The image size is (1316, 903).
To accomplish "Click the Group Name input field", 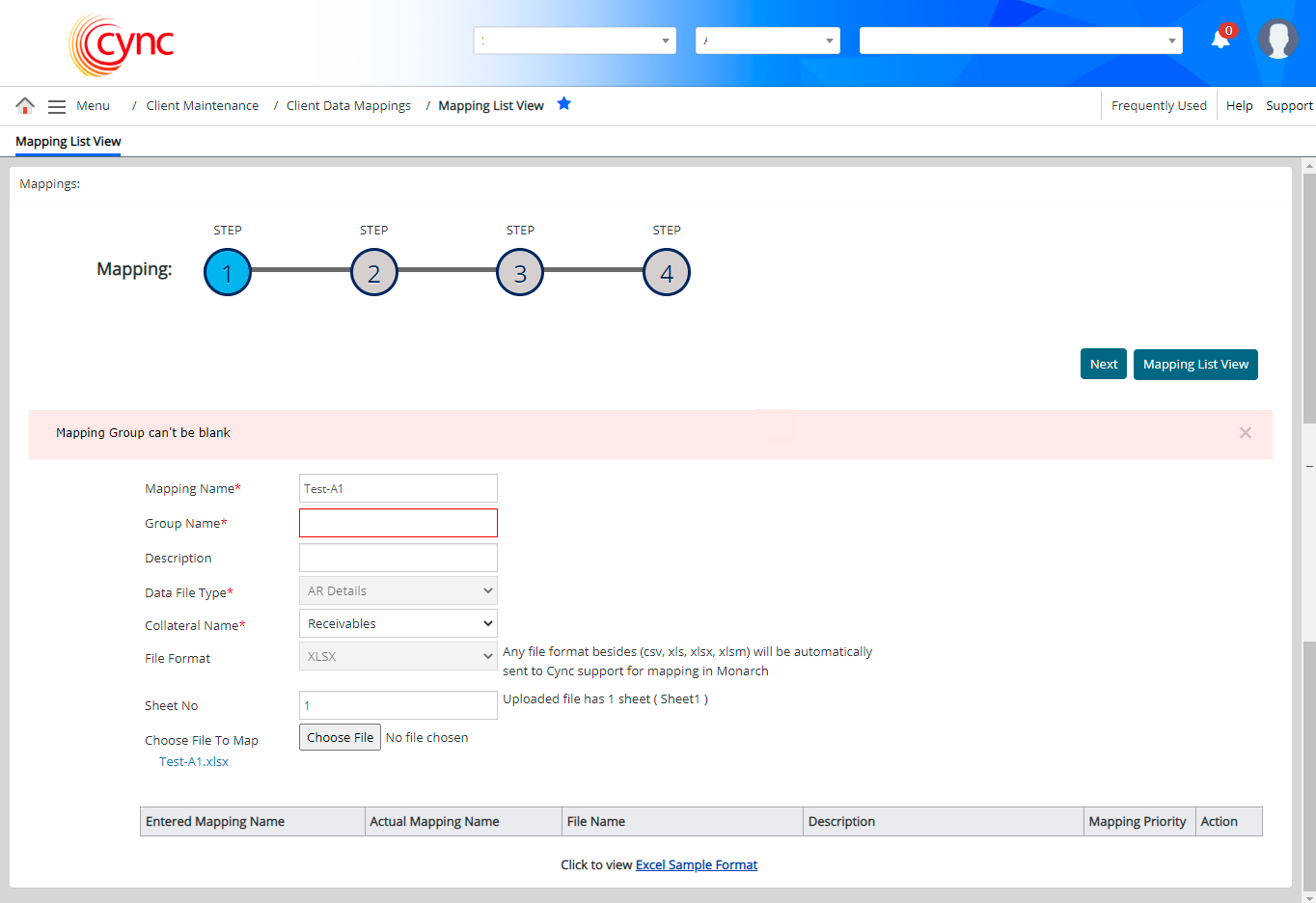I will (398, 523).
